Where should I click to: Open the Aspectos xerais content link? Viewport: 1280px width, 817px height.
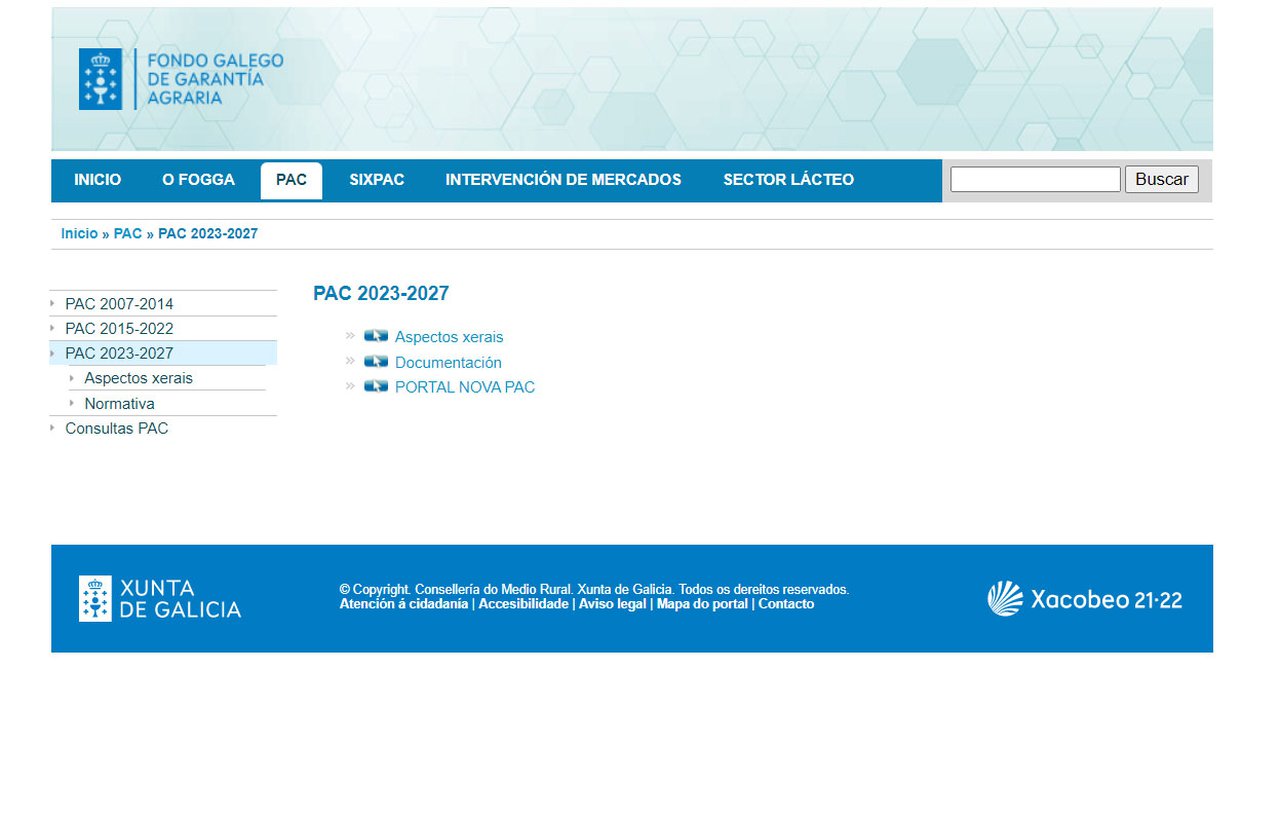point(449,337)
